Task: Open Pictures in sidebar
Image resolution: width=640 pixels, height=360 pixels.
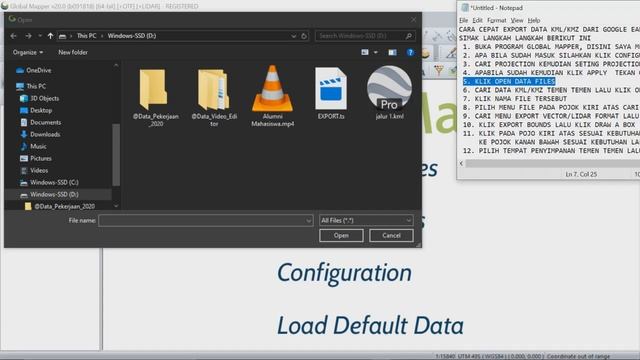Action: tap(36, 158)
